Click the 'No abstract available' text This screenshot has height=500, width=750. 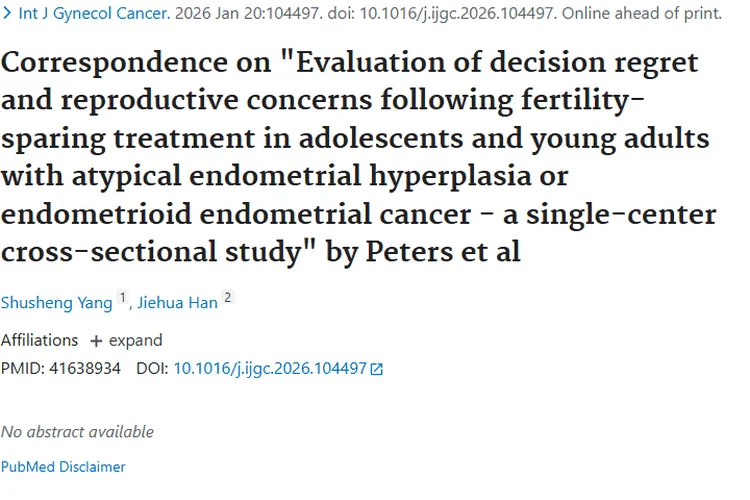pos(77,432)
